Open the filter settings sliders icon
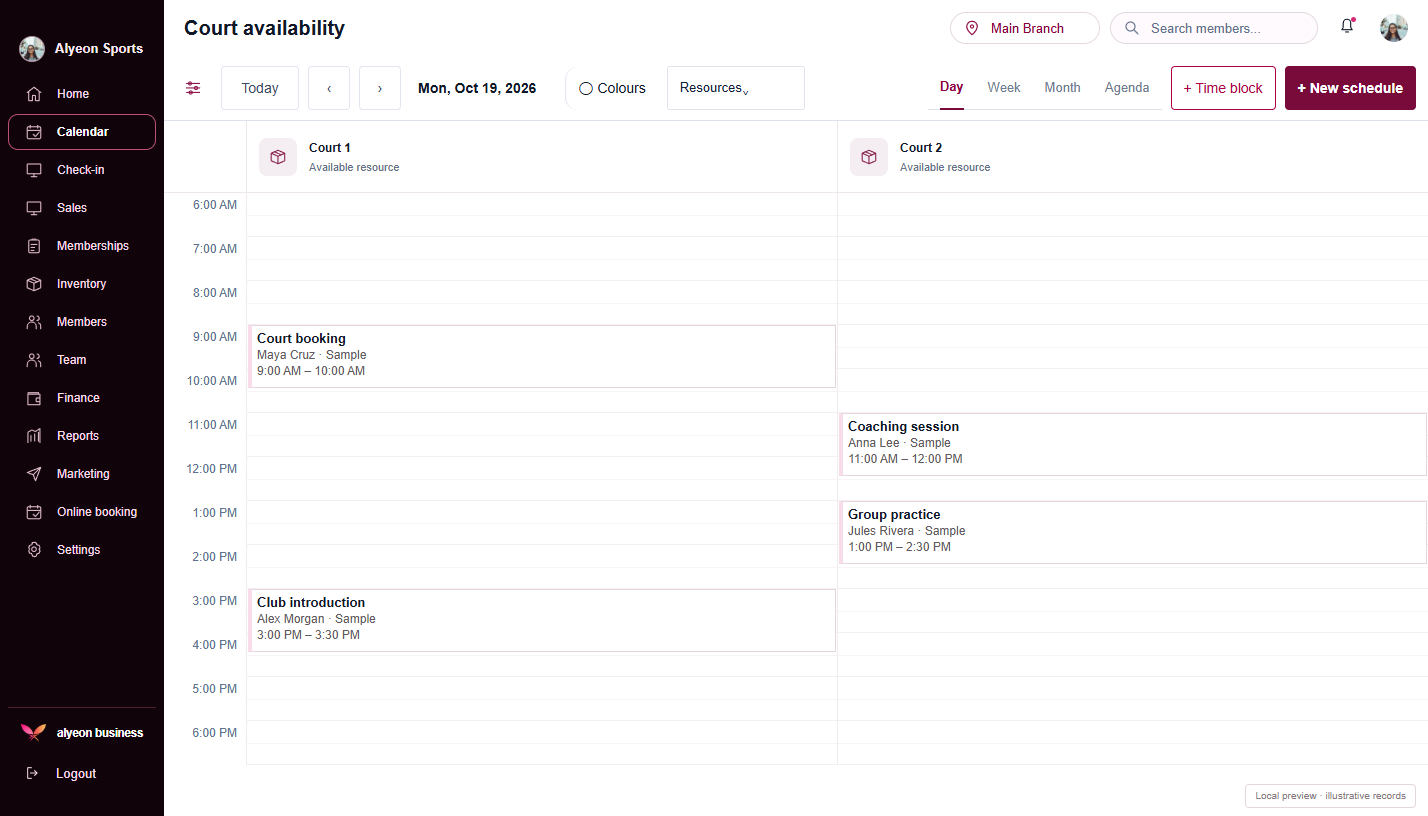 coord(193,88)
